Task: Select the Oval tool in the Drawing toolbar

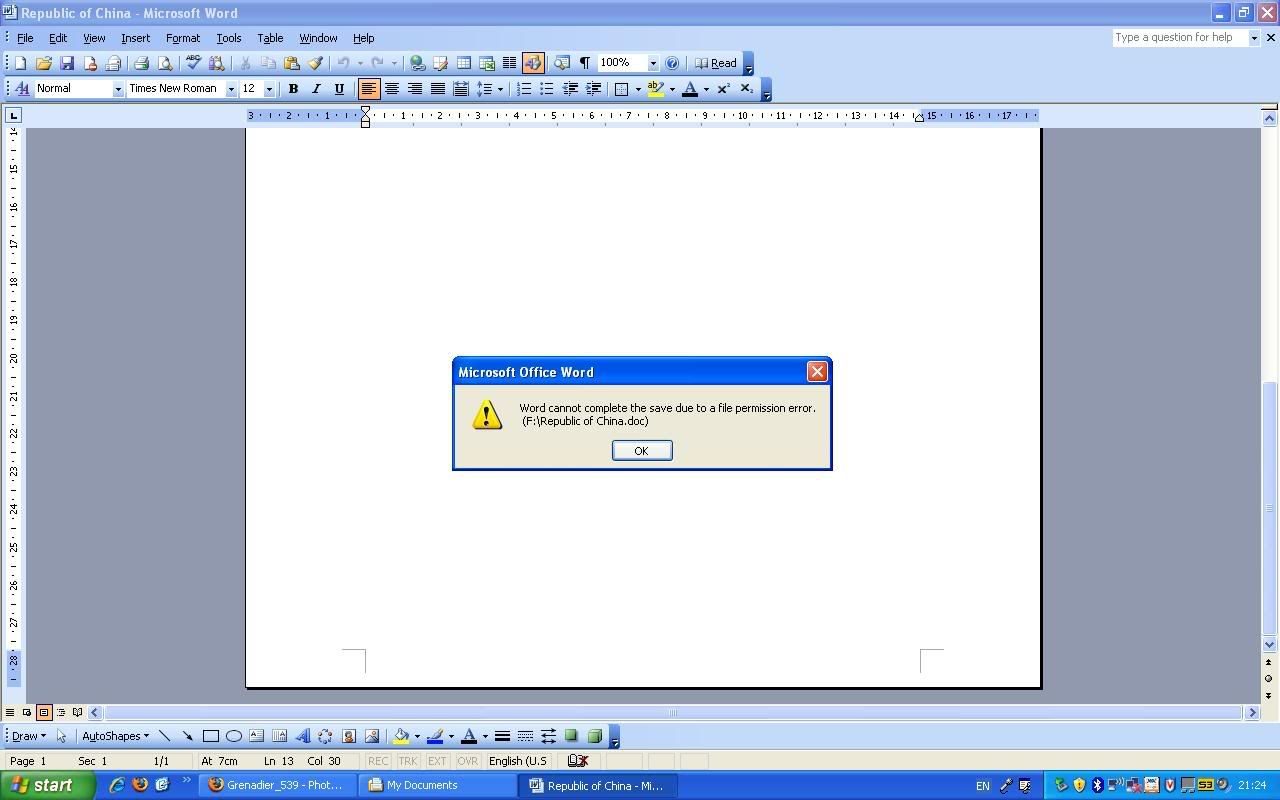Action: click(234, 736)
